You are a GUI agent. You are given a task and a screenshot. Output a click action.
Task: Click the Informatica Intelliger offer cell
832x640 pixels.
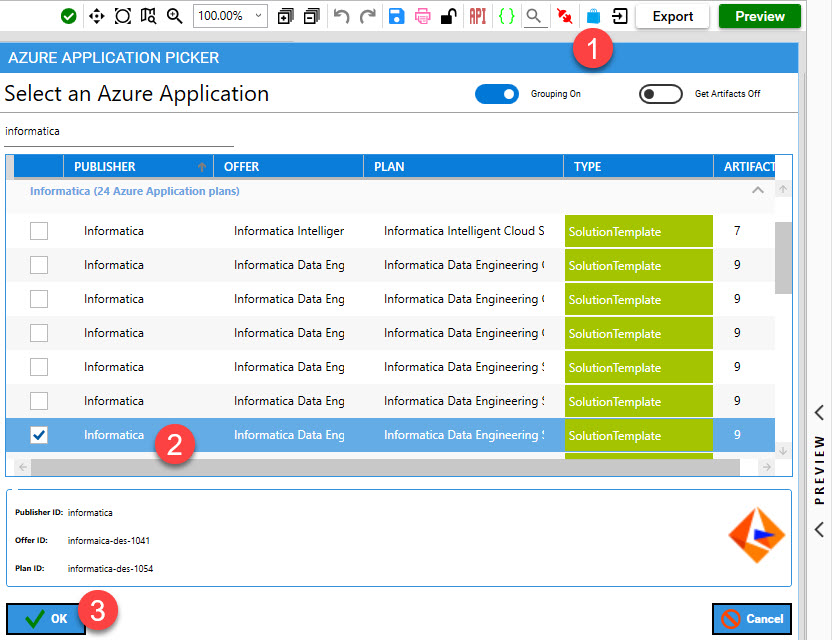tap(289, 231)
